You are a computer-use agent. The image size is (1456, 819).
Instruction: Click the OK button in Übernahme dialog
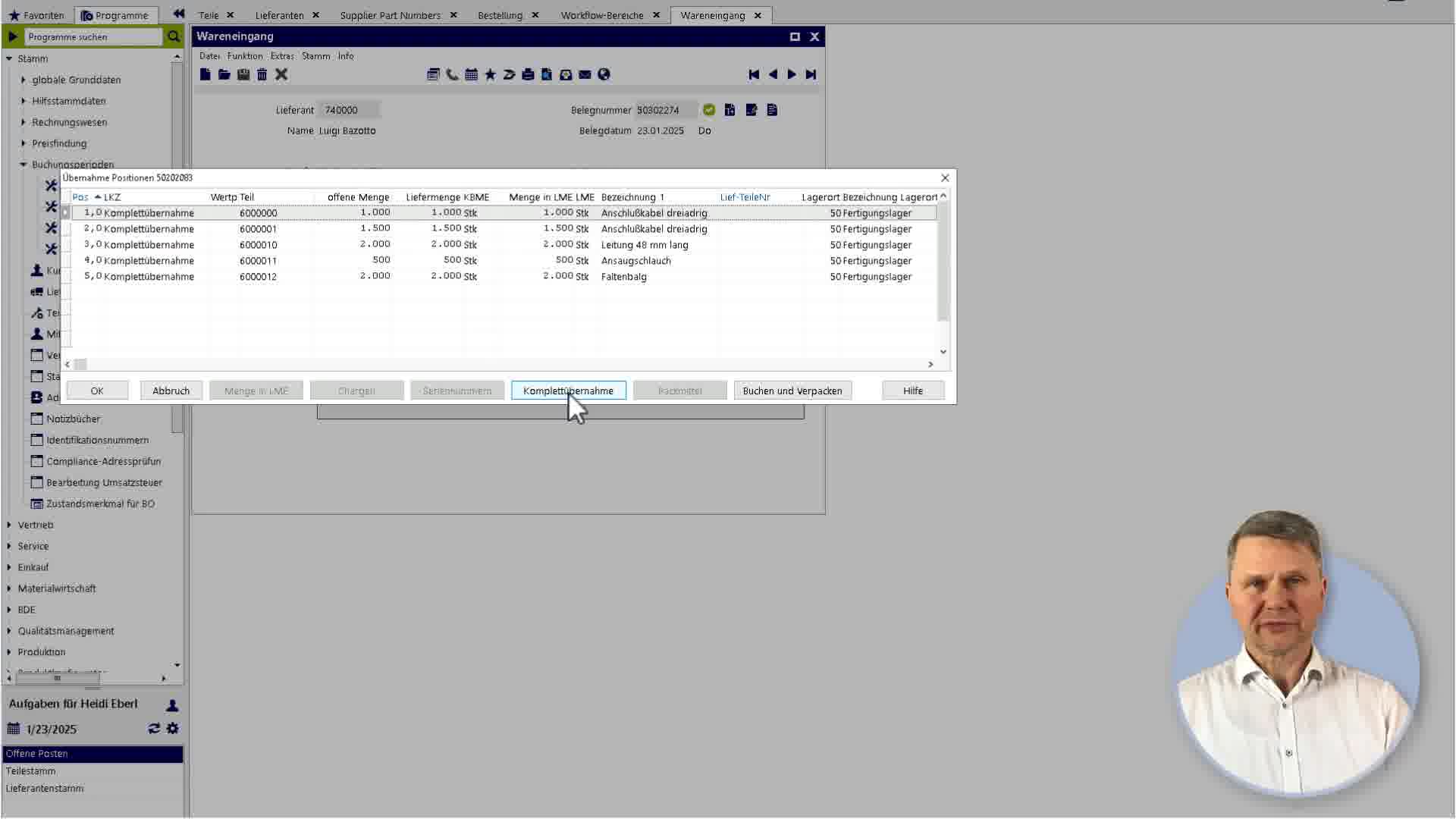click(x=97, y=391)
